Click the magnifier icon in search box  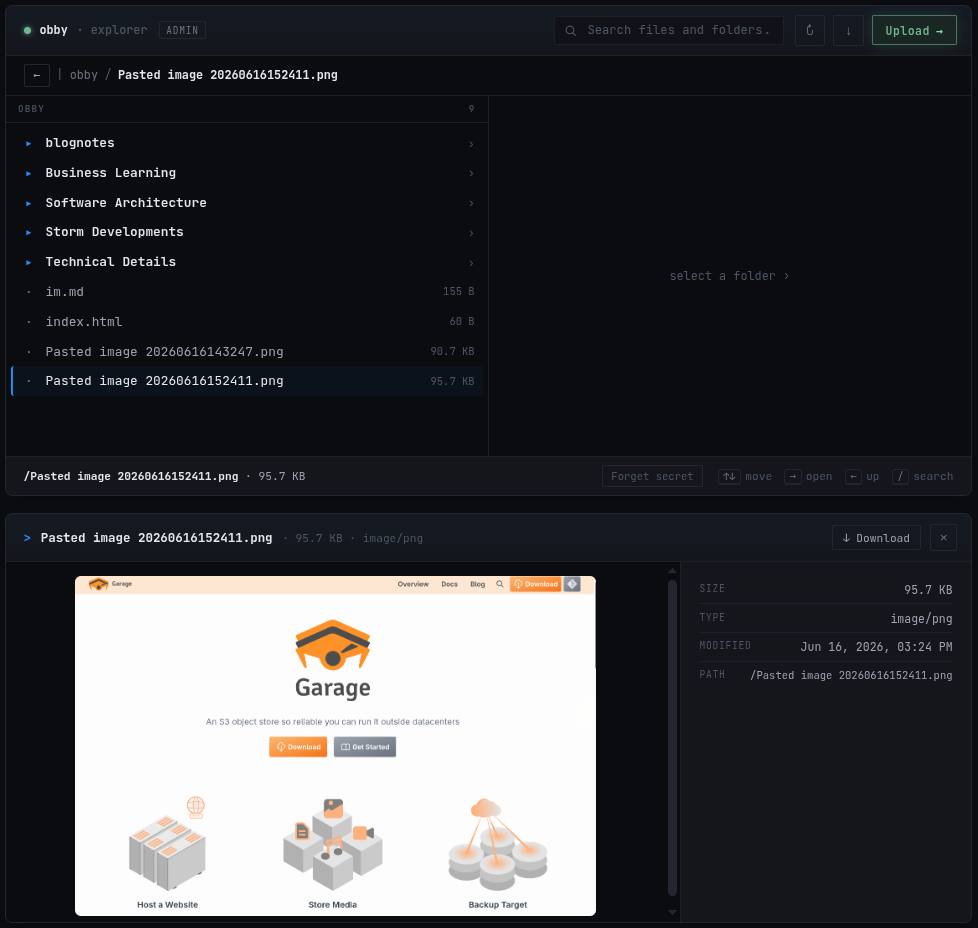click(570, 31)
